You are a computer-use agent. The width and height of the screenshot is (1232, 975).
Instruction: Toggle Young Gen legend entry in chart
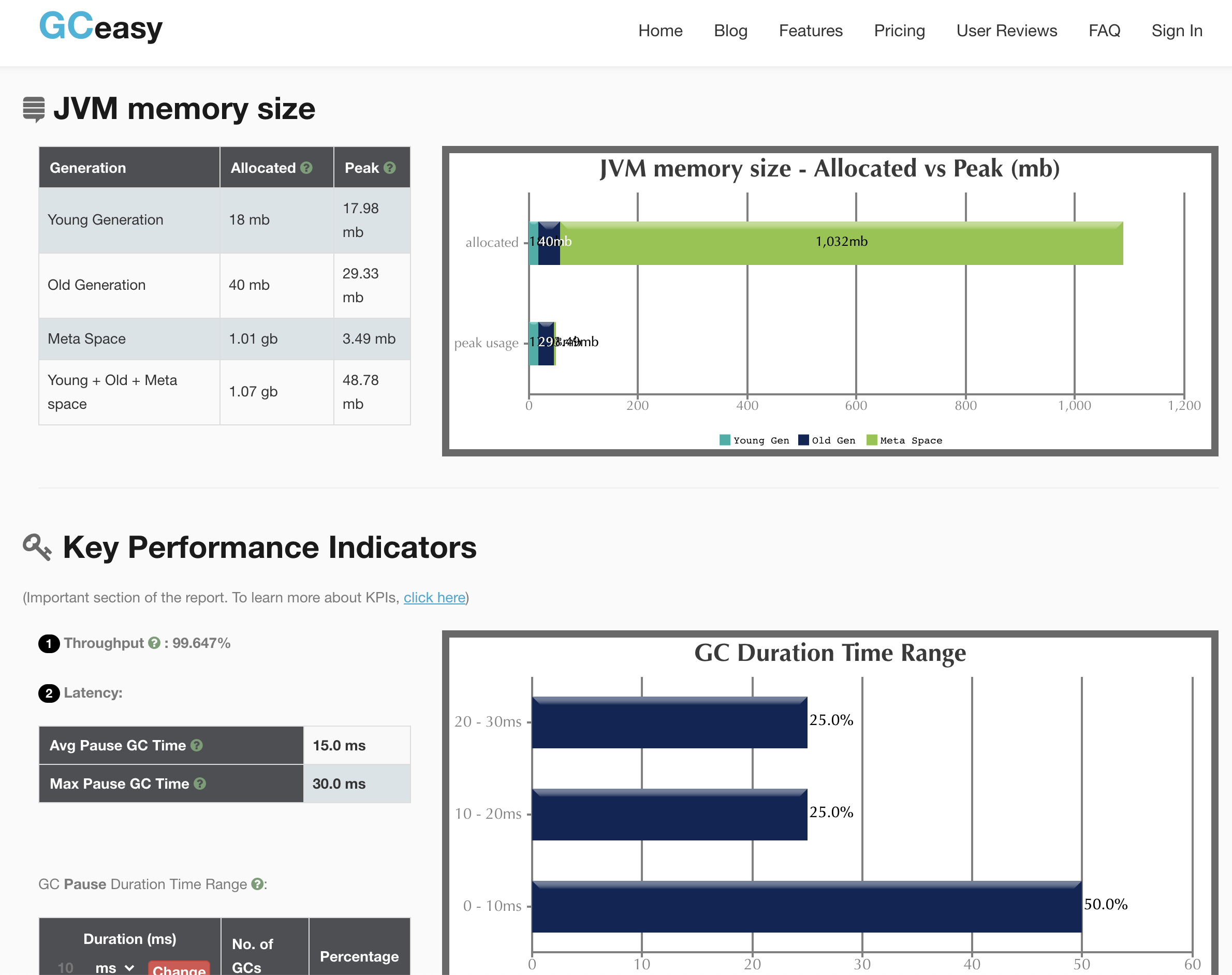click(x=754, y=440)
